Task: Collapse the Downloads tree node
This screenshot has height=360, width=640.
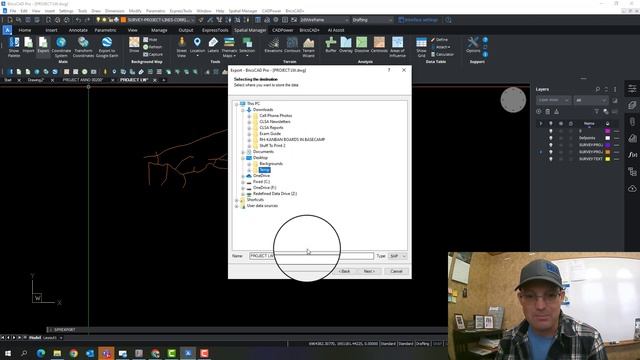Action: pyautogui.click(x=243, y=110)
